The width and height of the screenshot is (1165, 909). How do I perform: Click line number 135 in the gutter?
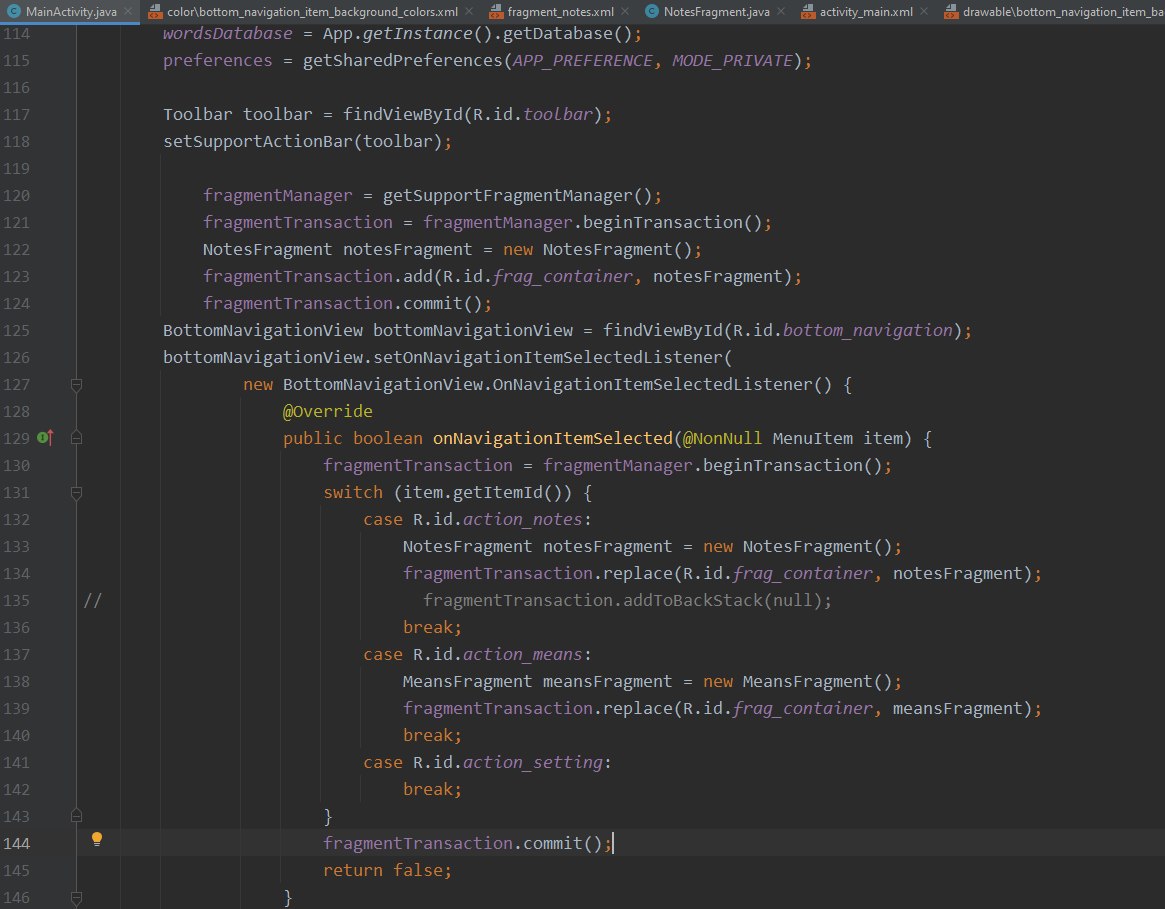tap(16, 600)
